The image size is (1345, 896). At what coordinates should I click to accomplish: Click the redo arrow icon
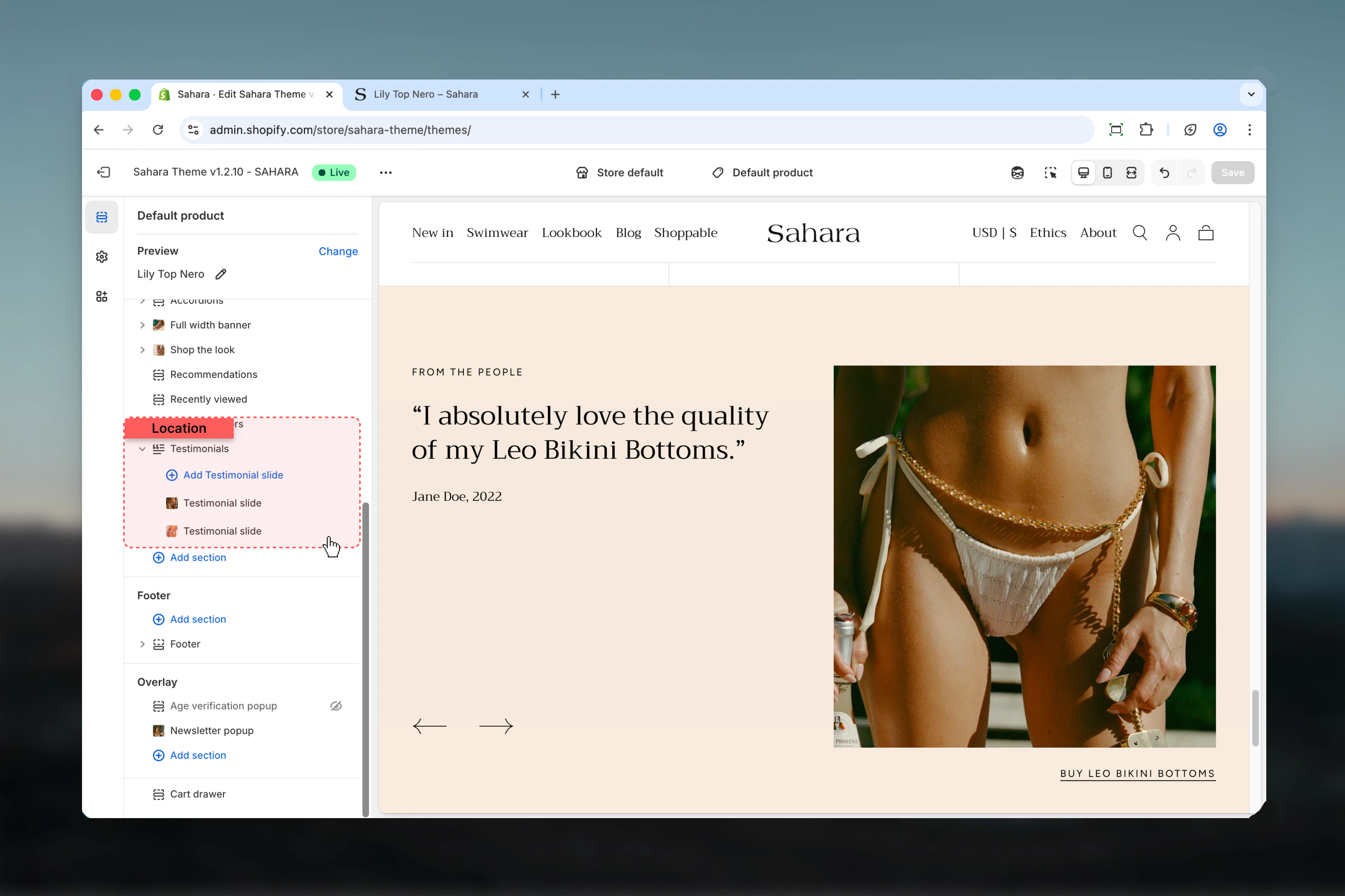1191,173
